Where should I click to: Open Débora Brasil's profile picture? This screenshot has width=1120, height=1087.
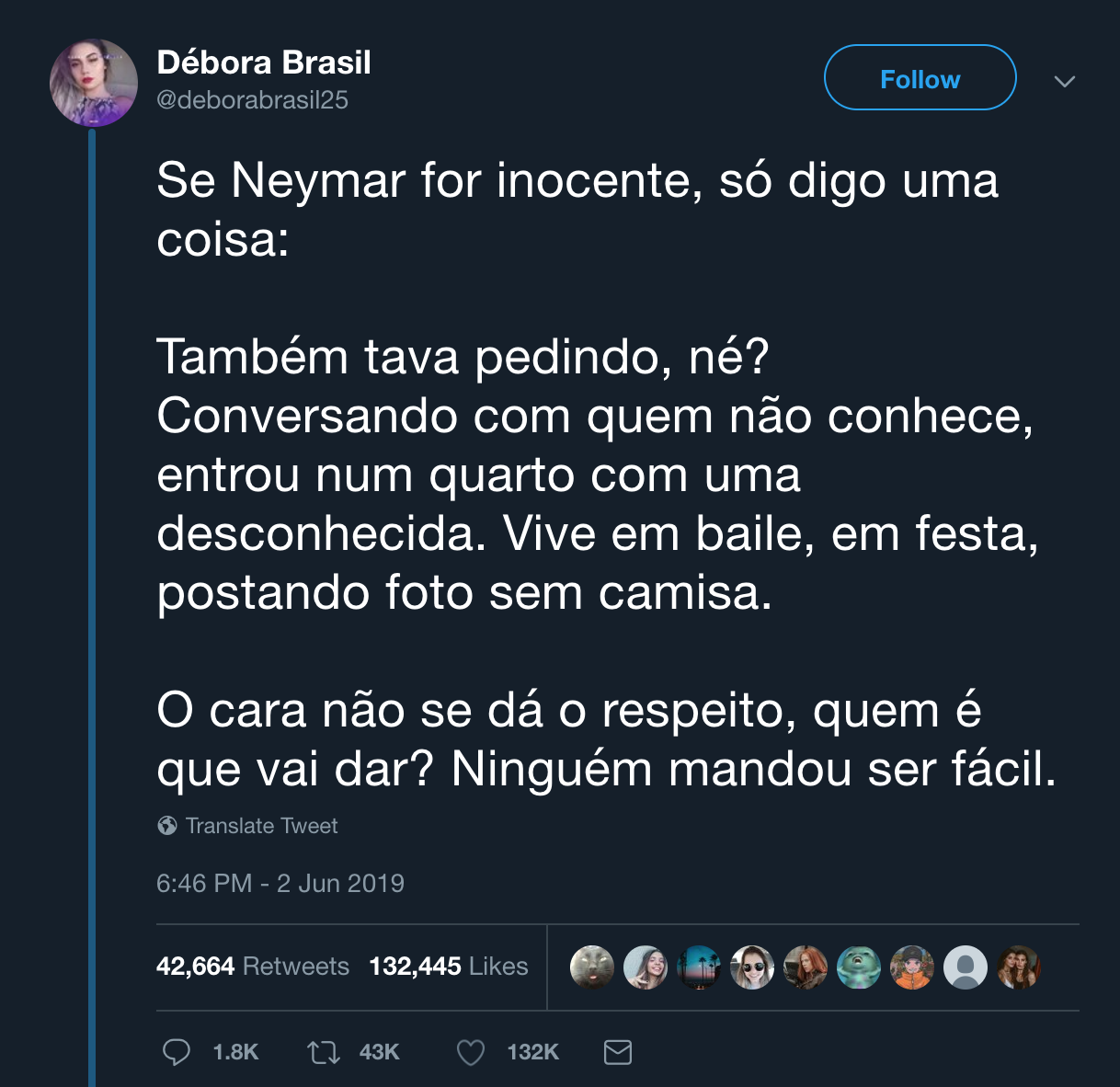click(x=94, y=83)
